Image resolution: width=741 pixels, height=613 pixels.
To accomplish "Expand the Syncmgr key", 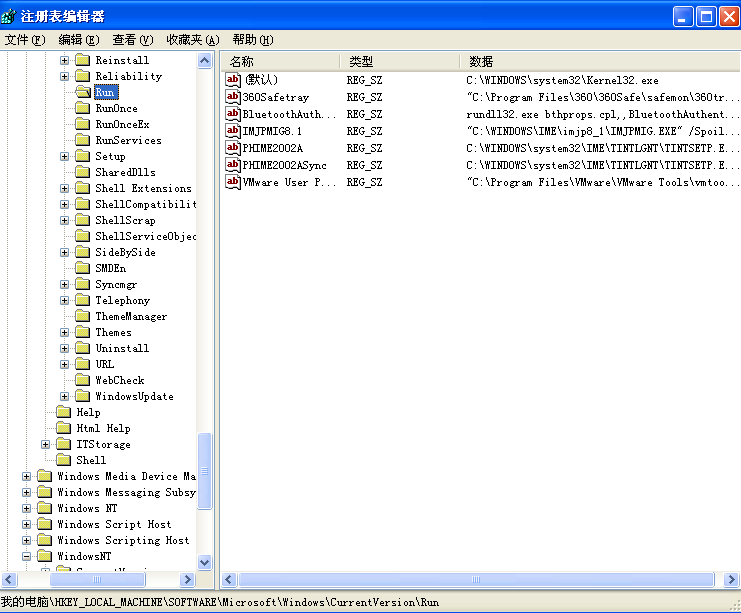I will pyautogui.click(x=65, y=285).
